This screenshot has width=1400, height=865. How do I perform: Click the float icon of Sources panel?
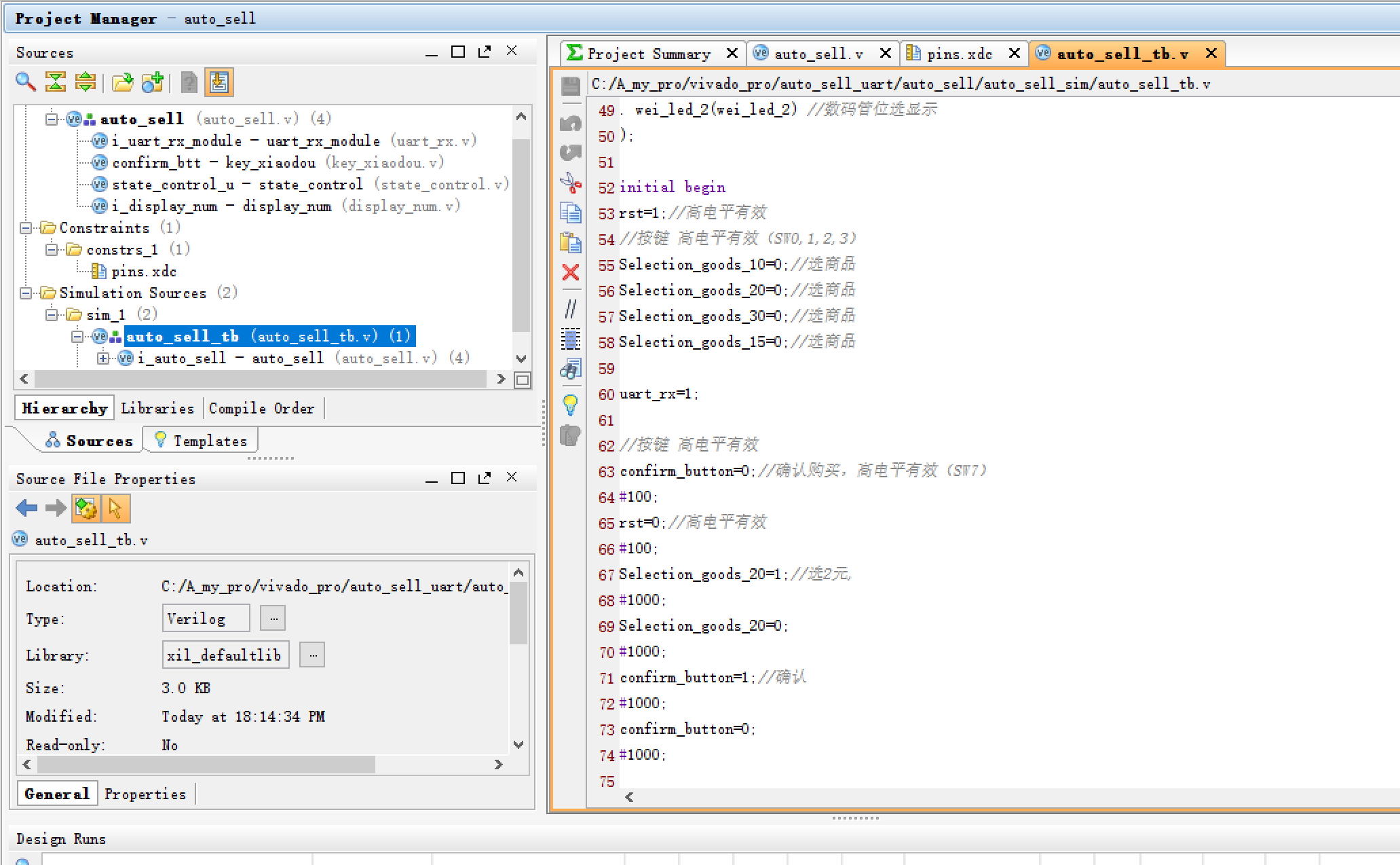pyautogui.click(x=485, y=52)
